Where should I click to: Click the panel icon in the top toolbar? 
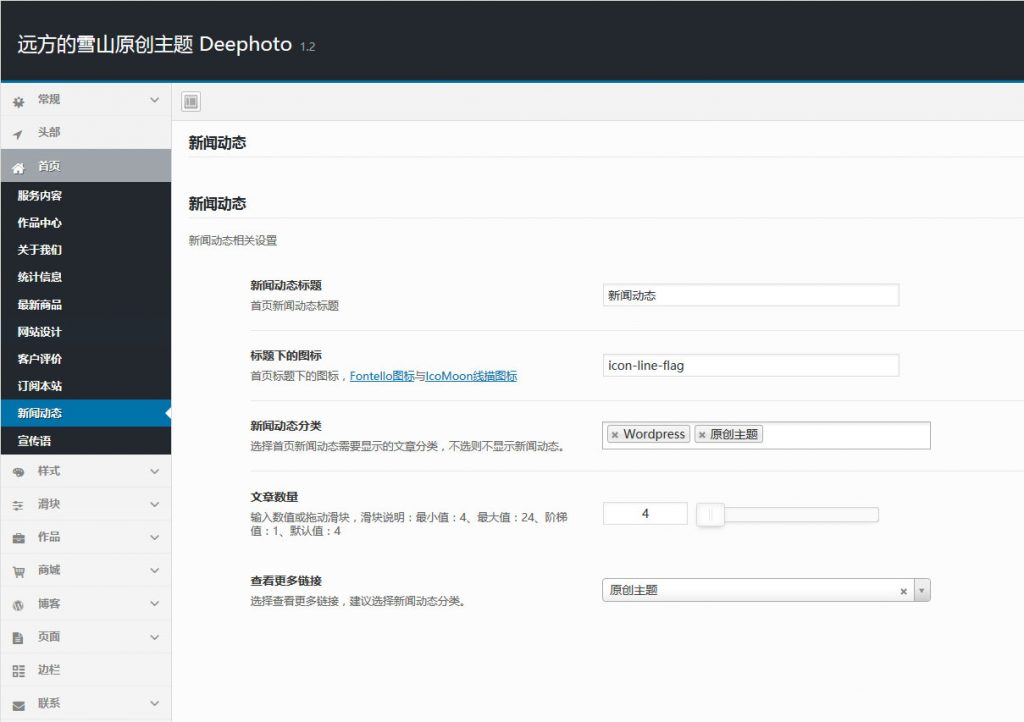point(191,100)
